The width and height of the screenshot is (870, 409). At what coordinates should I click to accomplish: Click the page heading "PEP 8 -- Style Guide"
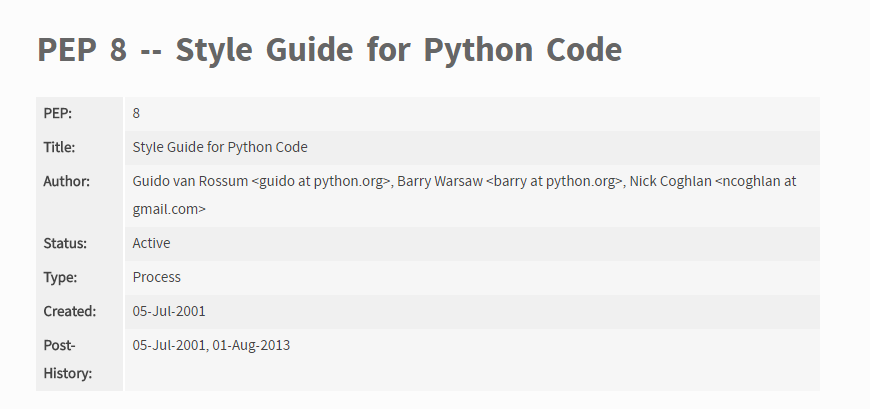pos(329,49)
